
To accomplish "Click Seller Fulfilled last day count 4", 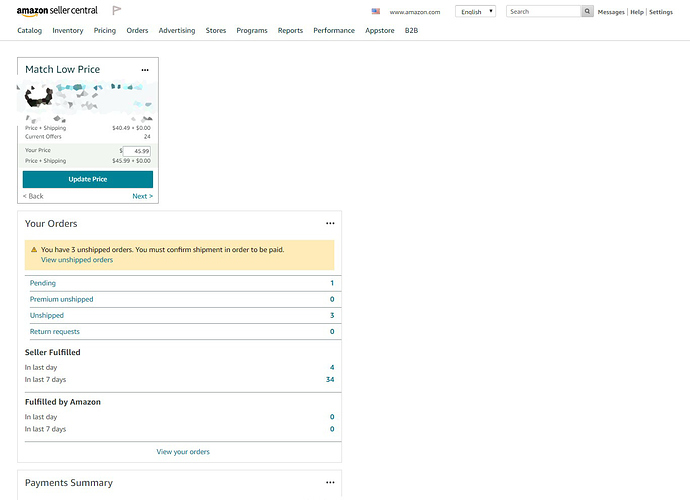I will point(332,368).
